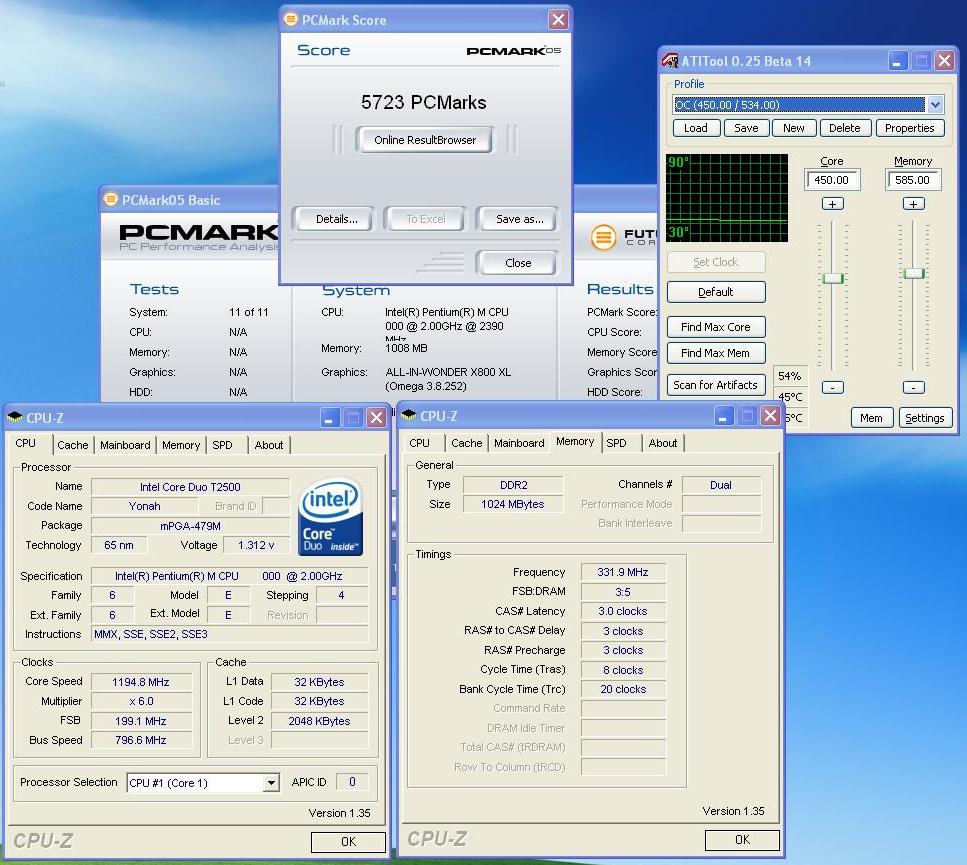
Task: Increase Core clock with plus button
Action: [833, 204]
